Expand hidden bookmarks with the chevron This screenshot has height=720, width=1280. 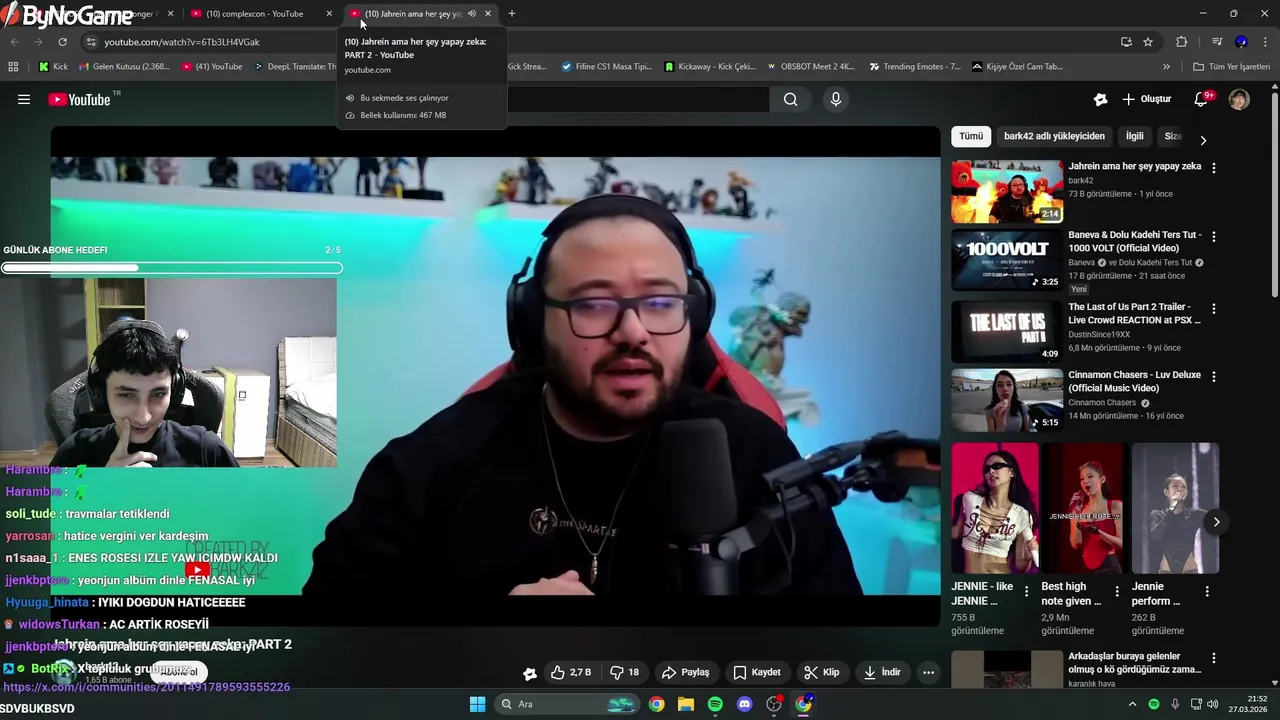1166,67
